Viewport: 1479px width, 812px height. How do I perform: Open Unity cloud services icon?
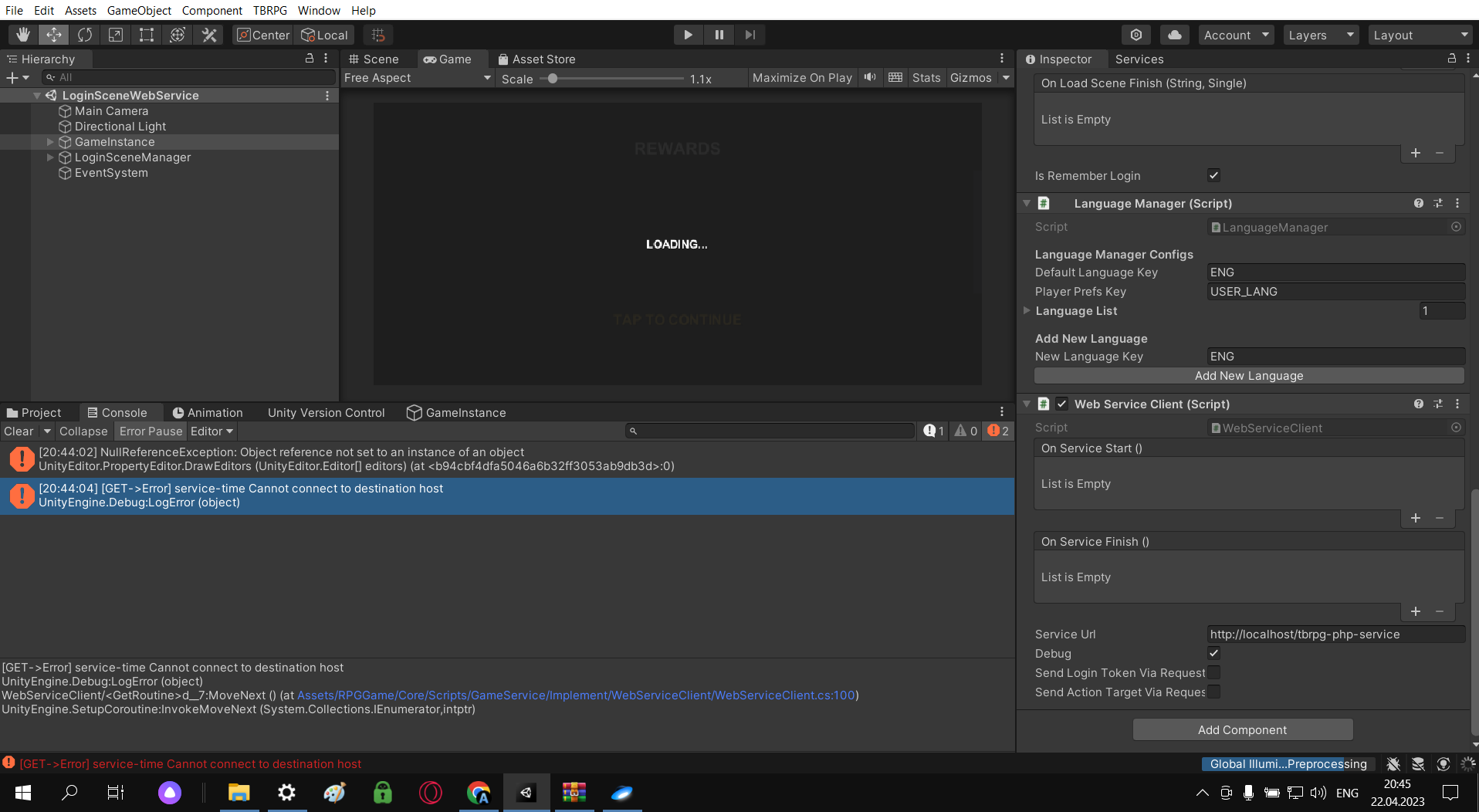point(1174,34)
